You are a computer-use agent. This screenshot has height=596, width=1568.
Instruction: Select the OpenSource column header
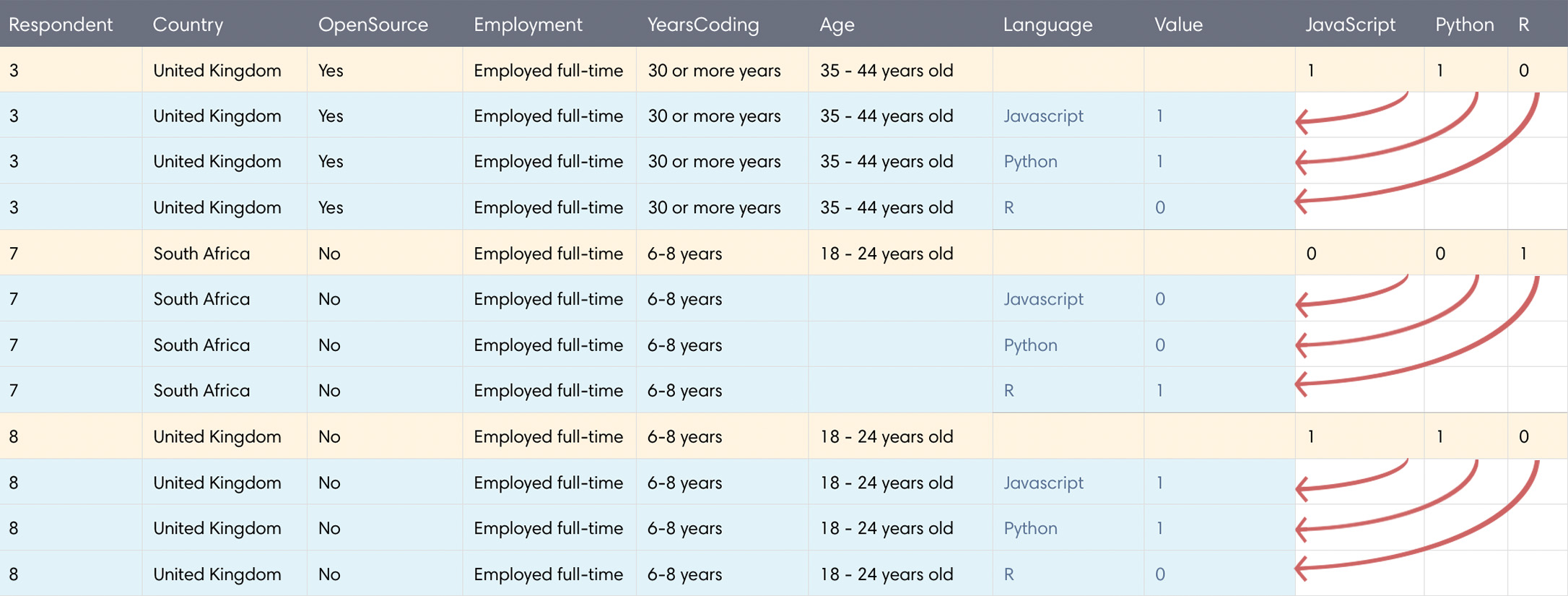tap(373, 25)
